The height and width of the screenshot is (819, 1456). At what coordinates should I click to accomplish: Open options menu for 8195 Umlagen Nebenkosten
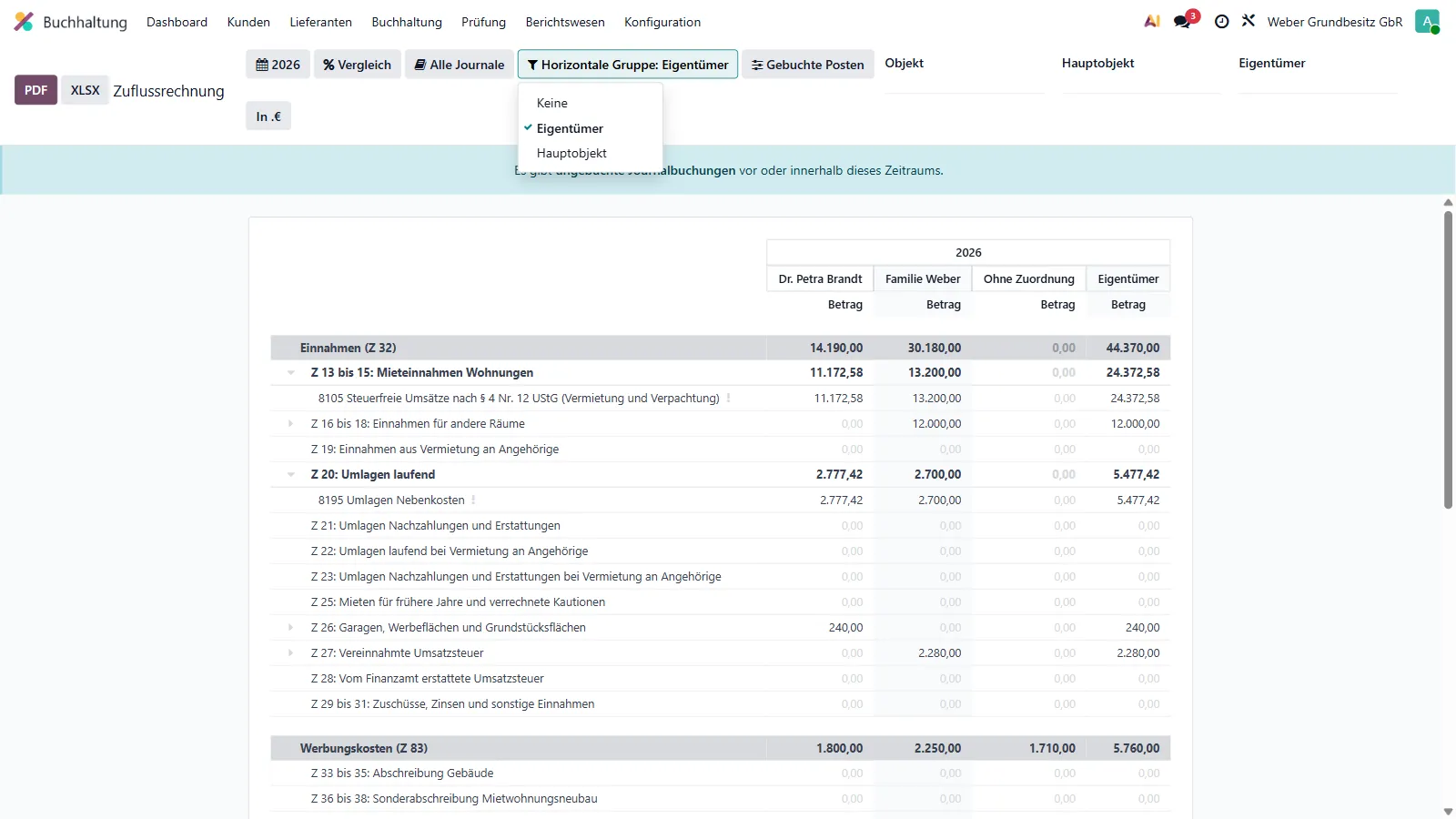click(x=474, y=500)
